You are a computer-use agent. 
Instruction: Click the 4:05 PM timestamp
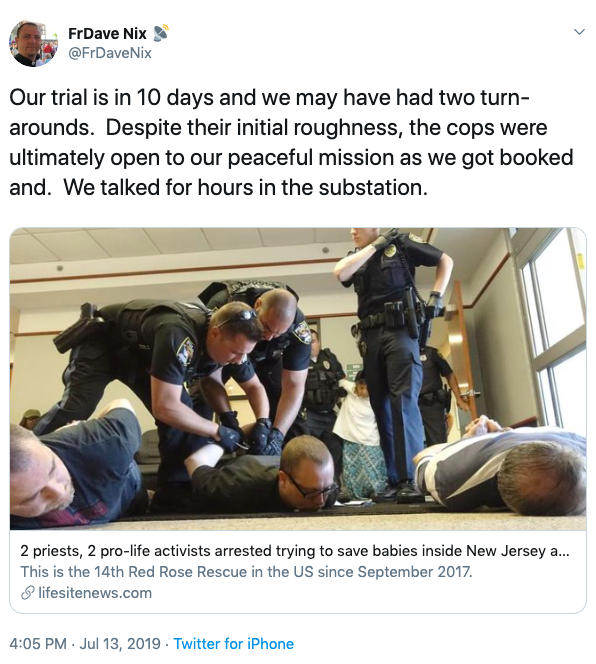coord(38,644)
